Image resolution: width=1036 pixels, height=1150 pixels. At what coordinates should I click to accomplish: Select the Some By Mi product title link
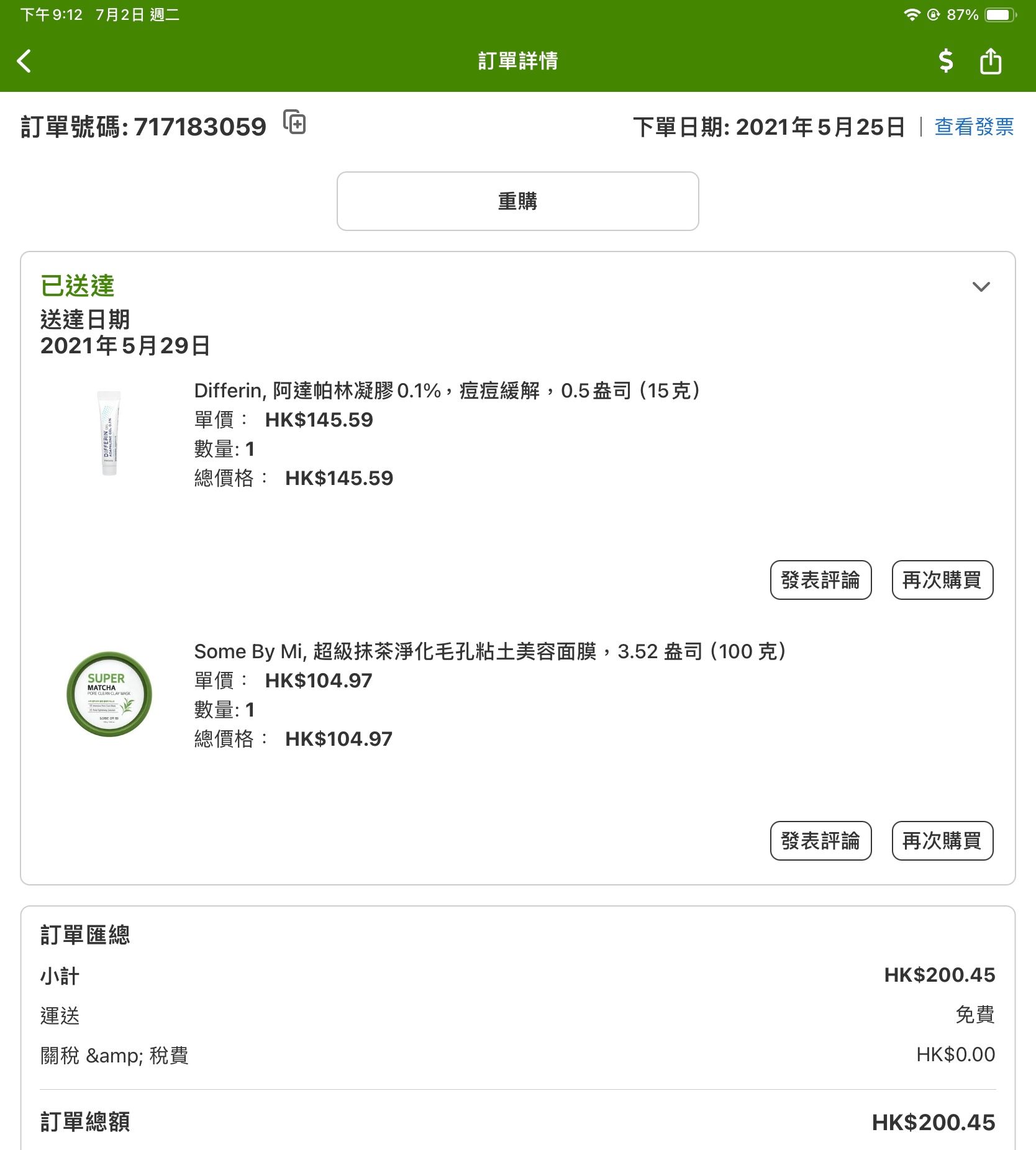(x=489, y=651)
